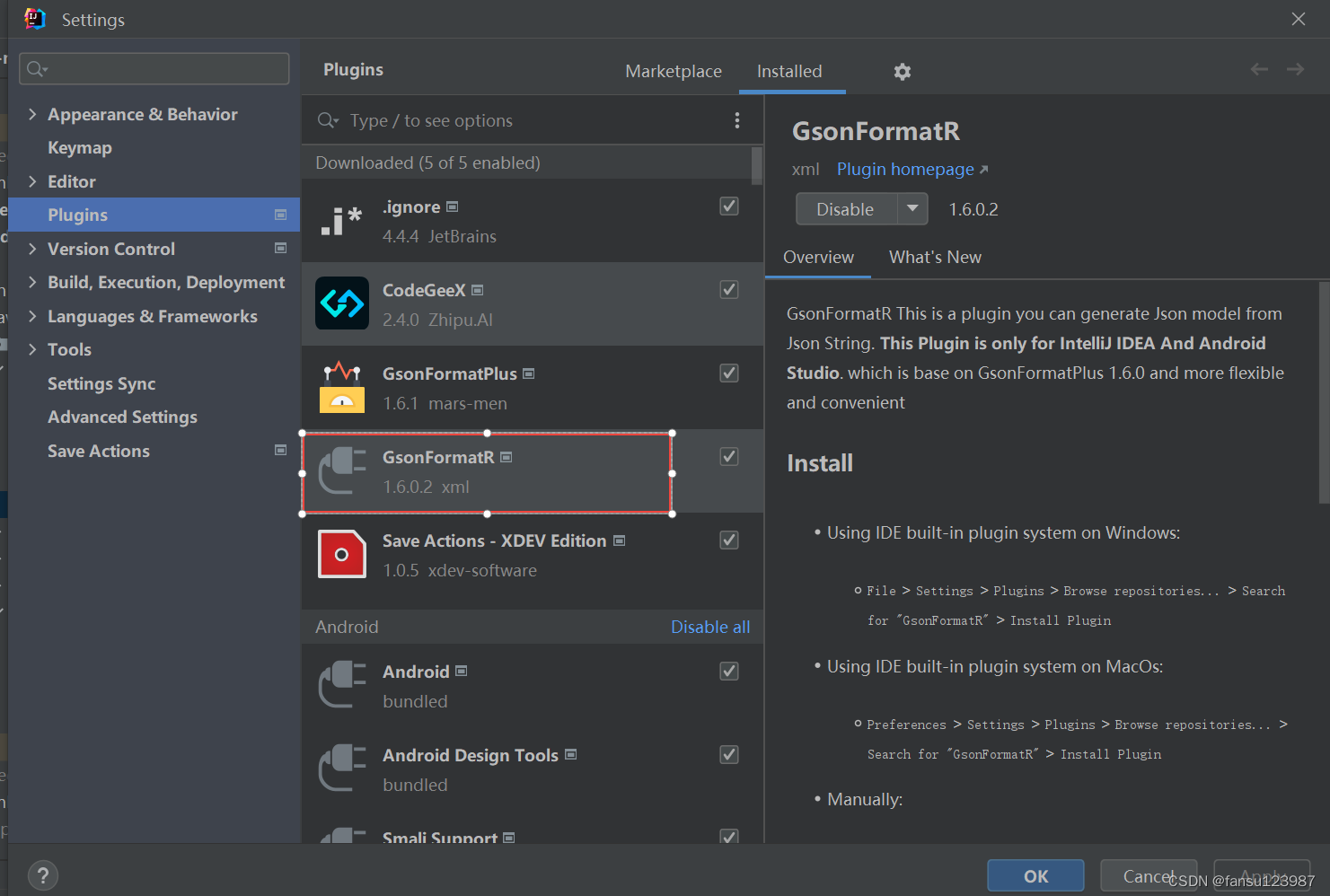Image resolution: width=1330 pixels, height=896 pixels.
Task: Click the small icon next to CodeGeeX name
Action: pos(478,290)
